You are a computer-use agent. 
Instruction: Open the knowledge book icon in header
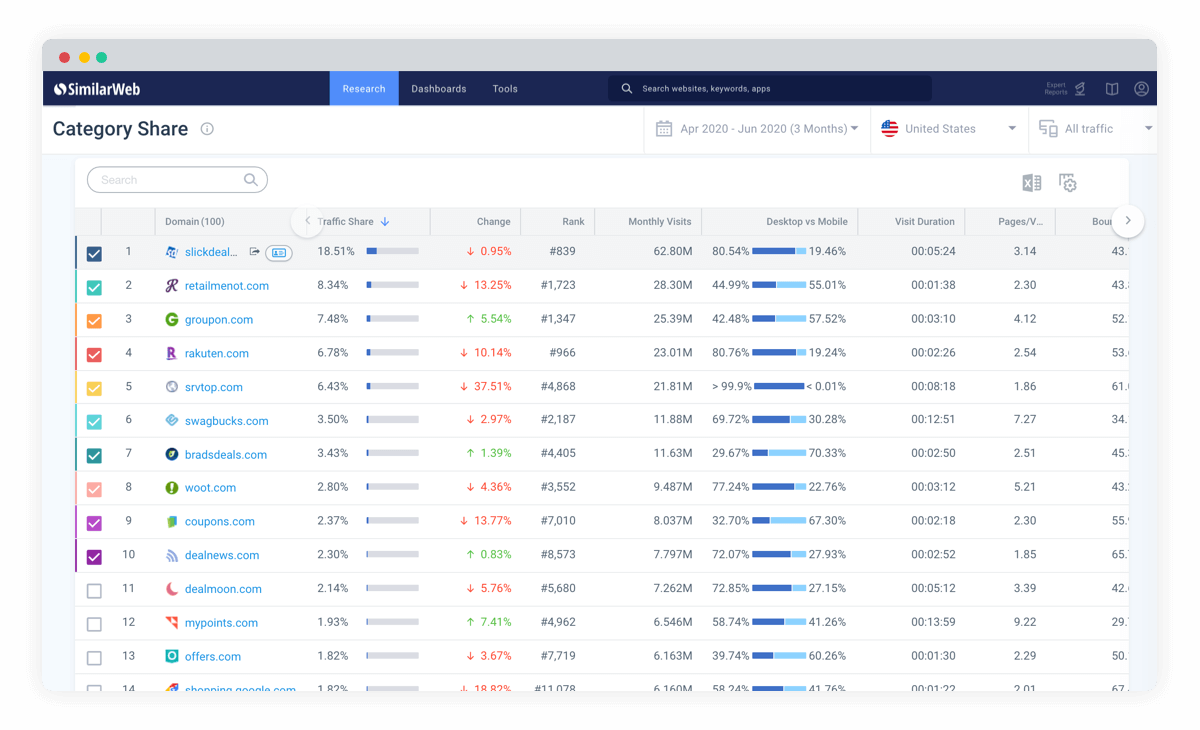pyautogui.click(x=1112, y=89)
